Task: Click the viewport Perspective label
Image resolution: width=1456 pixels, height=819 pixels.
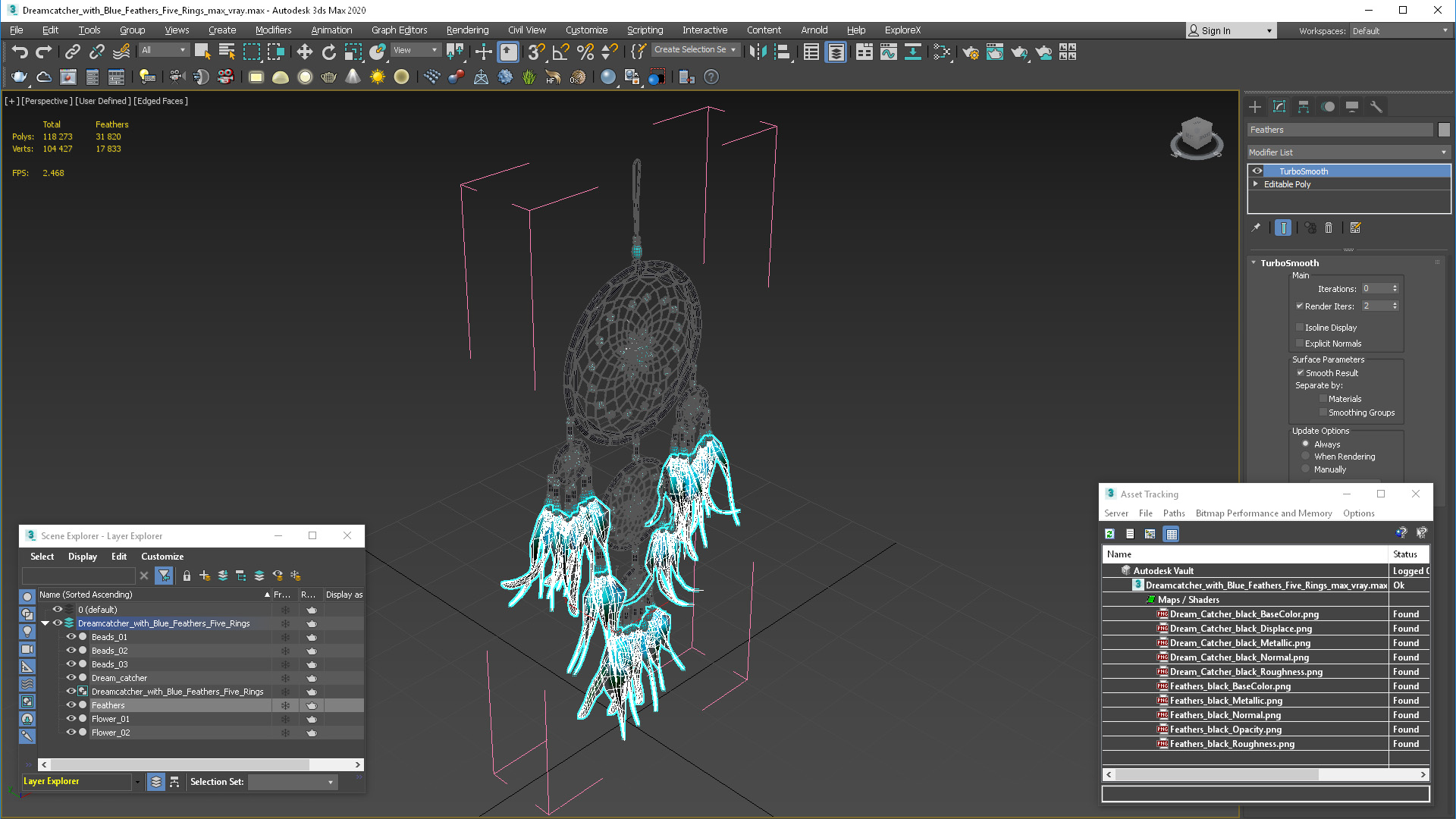Action: point(47,101)
